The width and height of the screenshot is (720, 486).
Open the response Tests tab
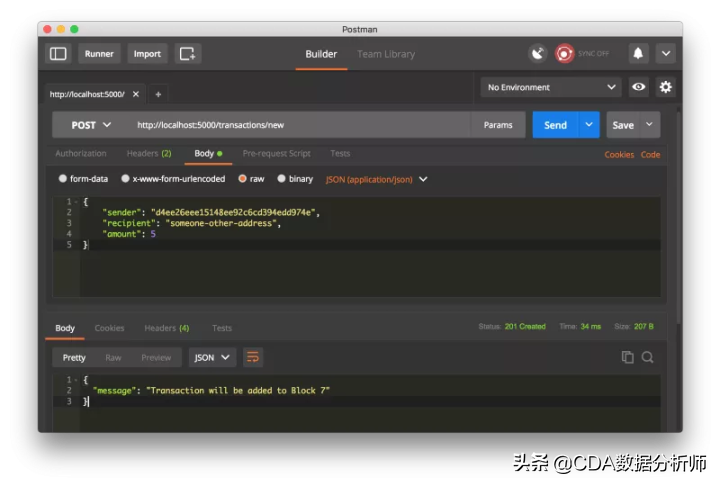[x=222, y=328]
